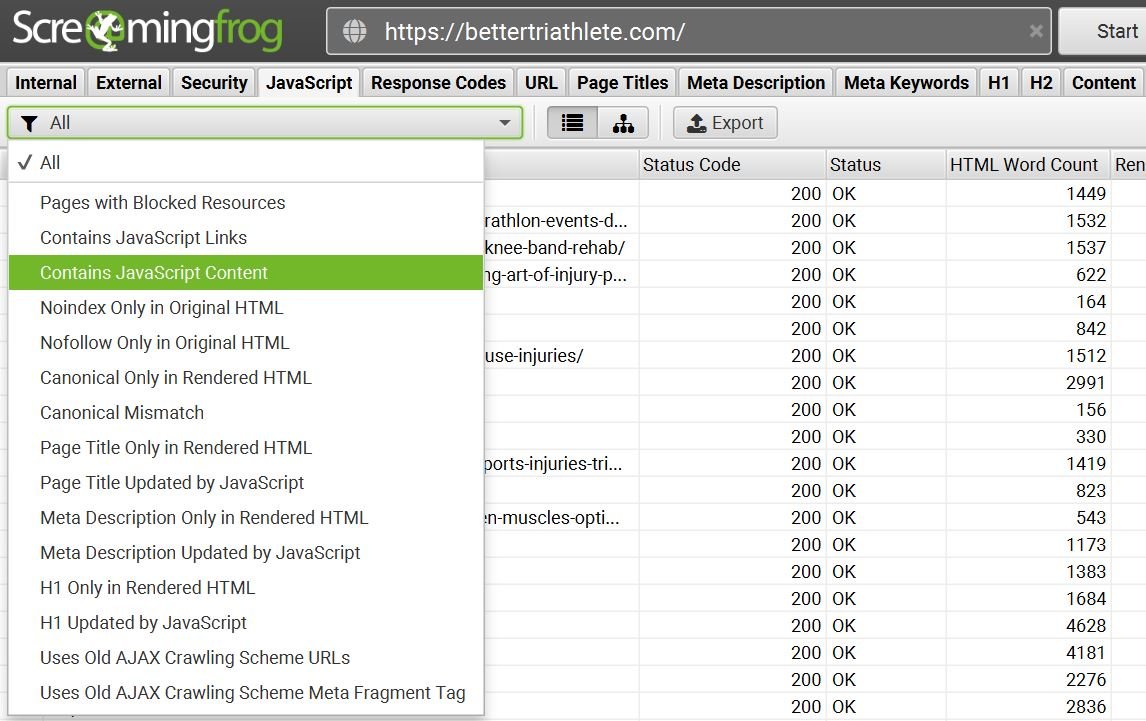Sort by the HTML Word Count column
Image resolution: width=1146 pixels, height=721 pixels.
1025,164
